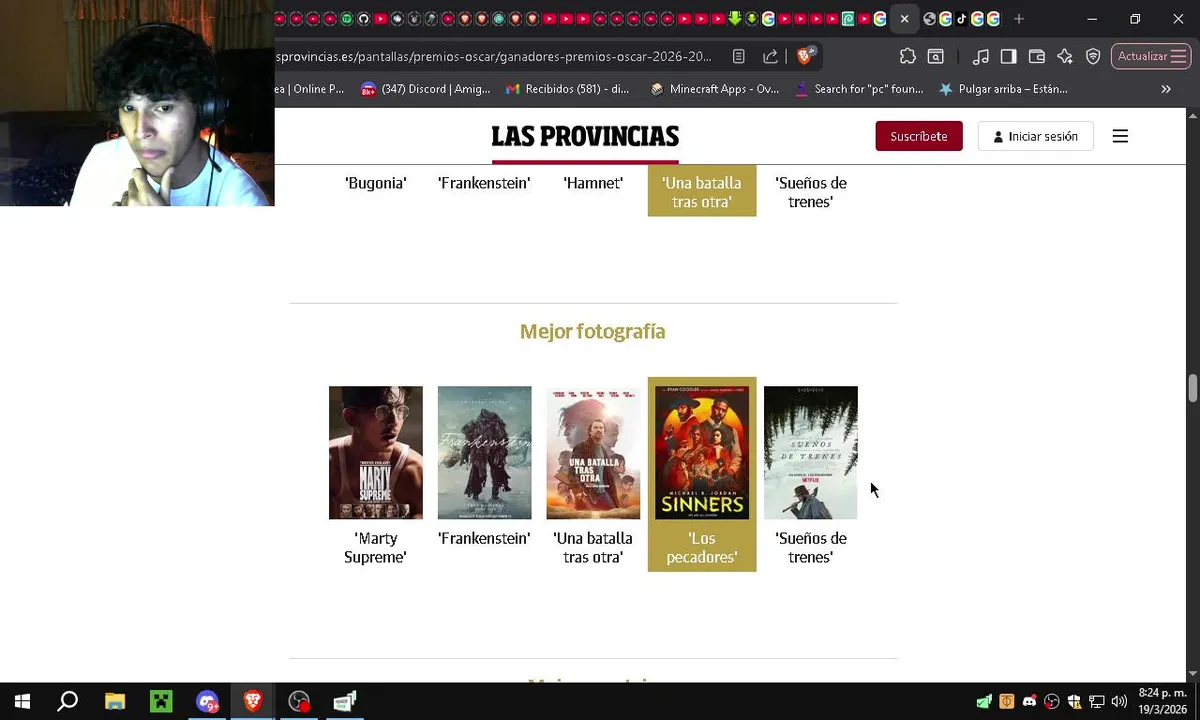
Task: Click the volume icon in system tray
Action: tap(1119, 701)
